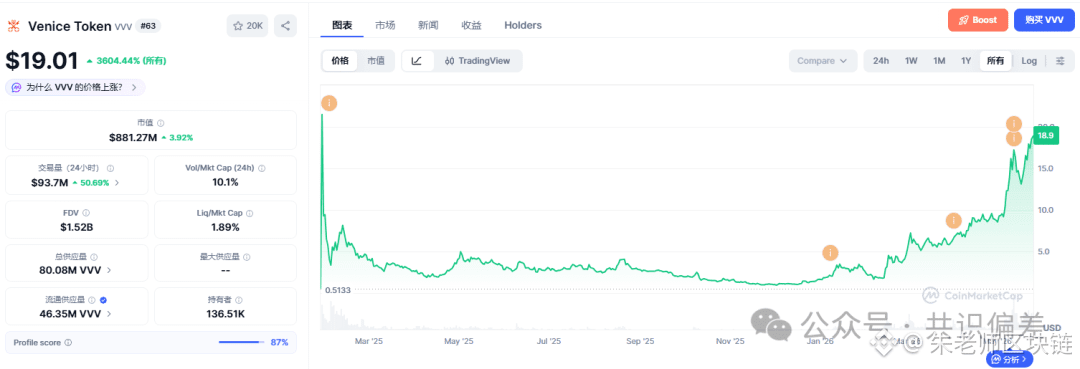Click the 136.51K holders value
Viewport: 1080px width, 369px height.
point(225,313)
